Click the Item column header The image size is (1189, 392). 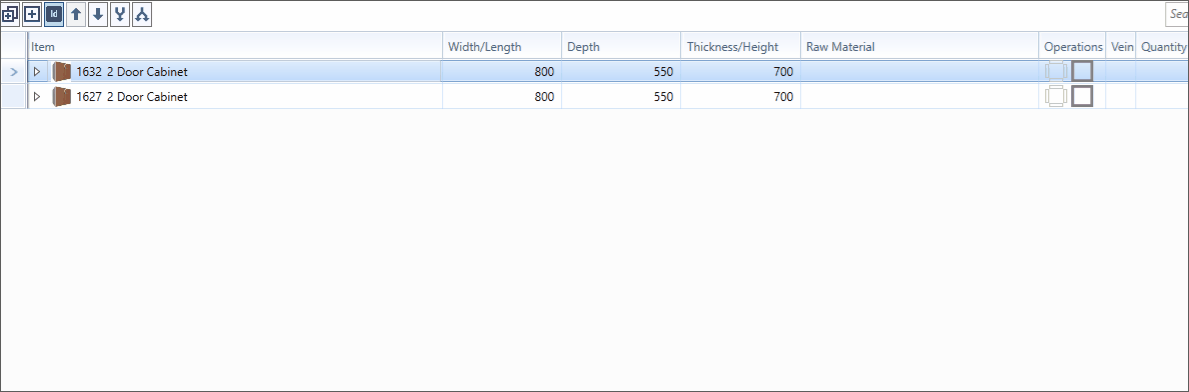pos(235,46)
